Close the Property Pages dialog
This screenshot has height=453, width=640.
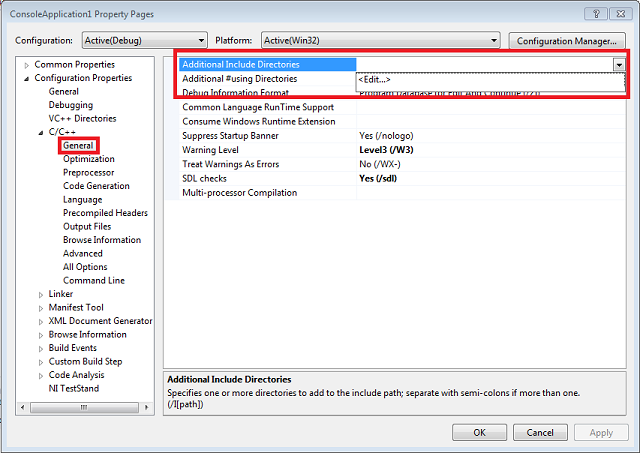pyautogui.click(x=621, y=14)
